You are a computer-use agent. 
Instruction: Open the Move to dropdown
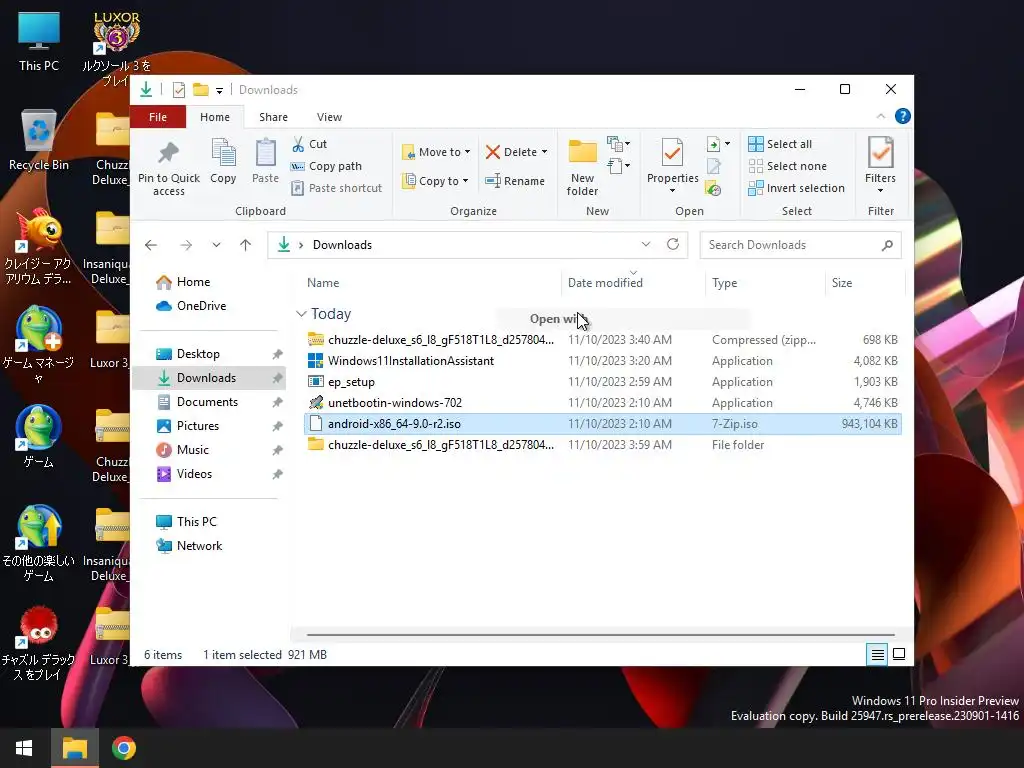click(x=436, y=152)
